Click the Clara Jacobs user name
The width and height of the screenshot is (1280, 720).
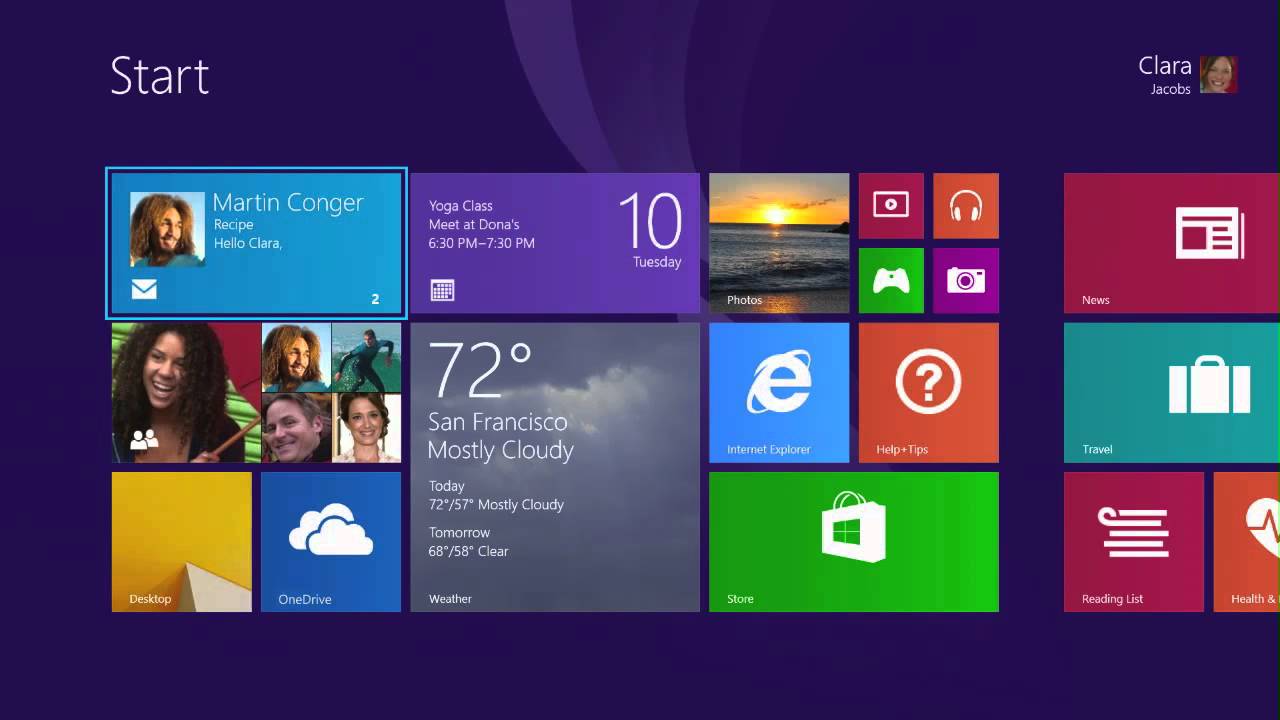(x=1165, y=75)
